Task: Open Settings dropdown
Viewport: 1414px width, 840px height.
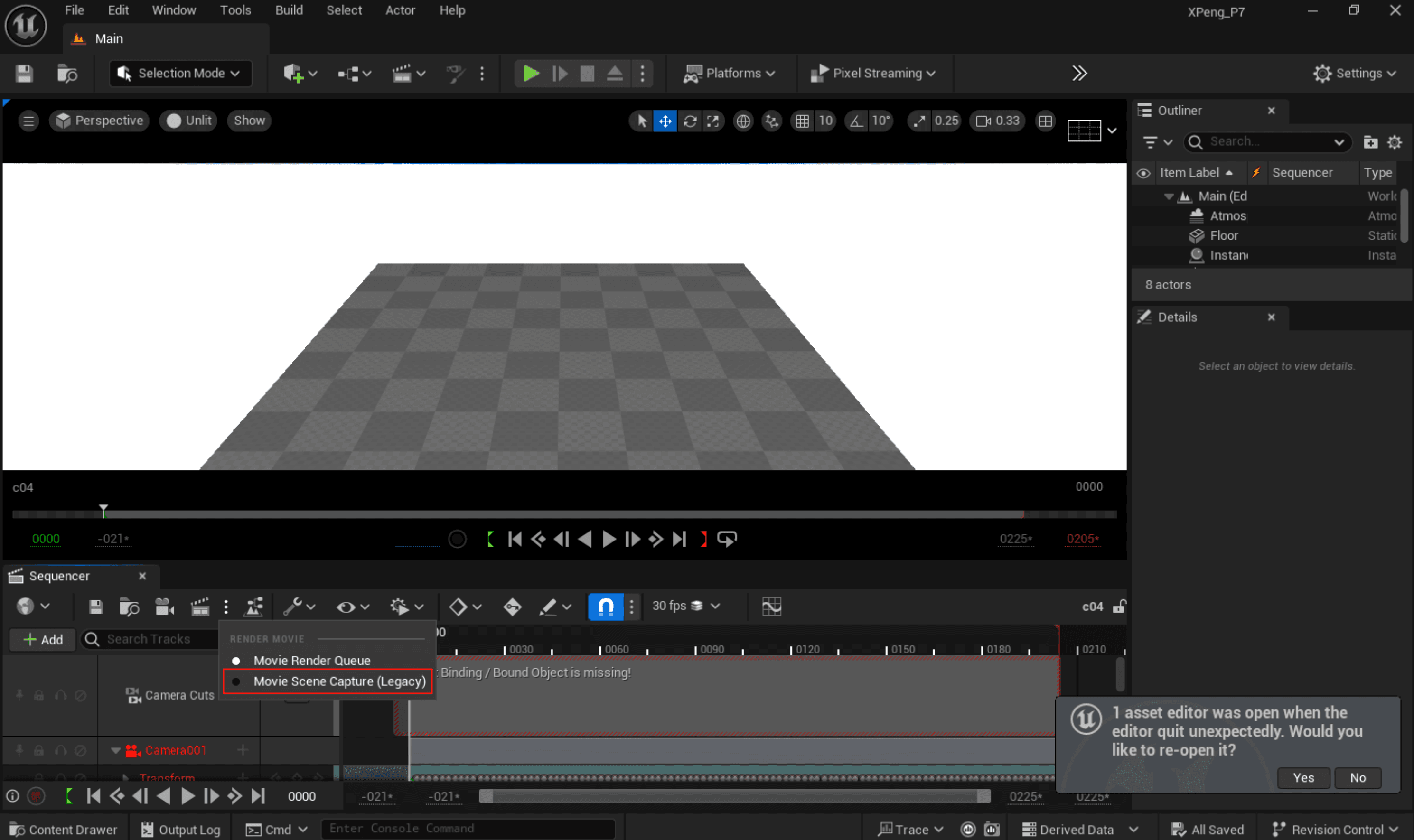Action: (1355, 74)
